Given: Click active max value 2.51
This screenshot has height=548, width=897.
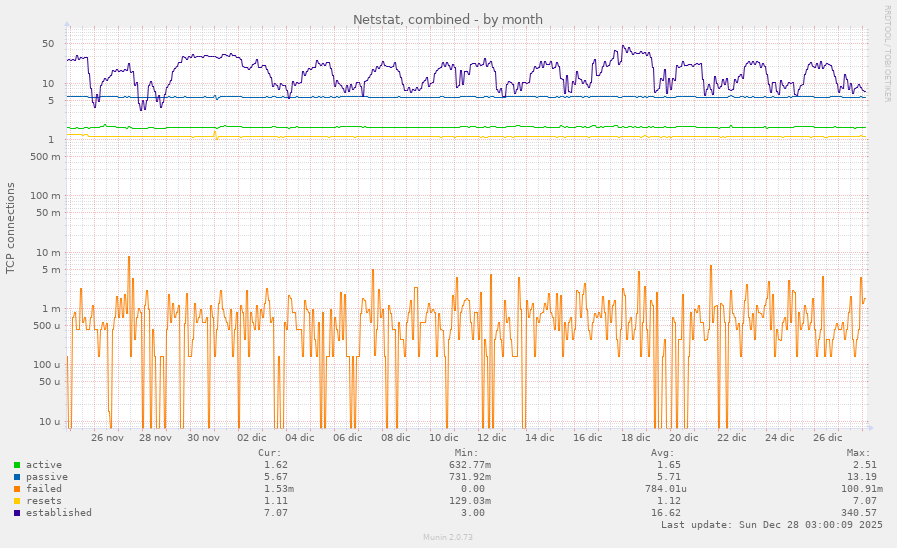Looking at the screenshot, I should pos(865,465).
